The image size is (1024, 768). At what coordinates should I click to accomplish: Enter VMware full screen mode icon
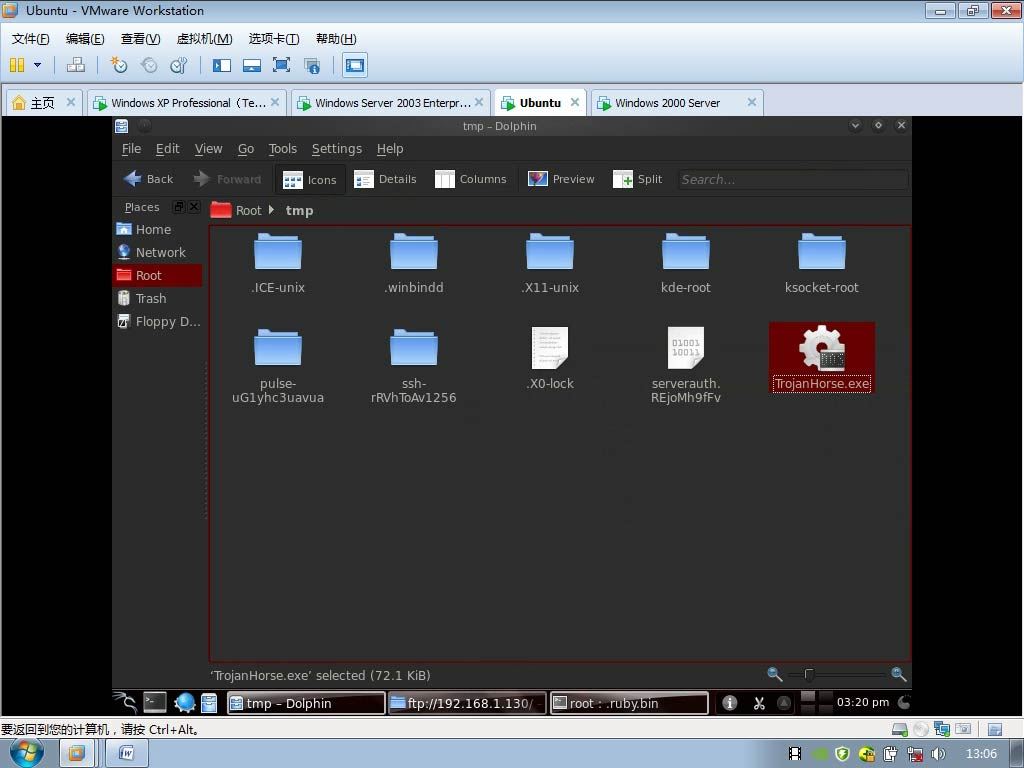click(x=281, y=66)
